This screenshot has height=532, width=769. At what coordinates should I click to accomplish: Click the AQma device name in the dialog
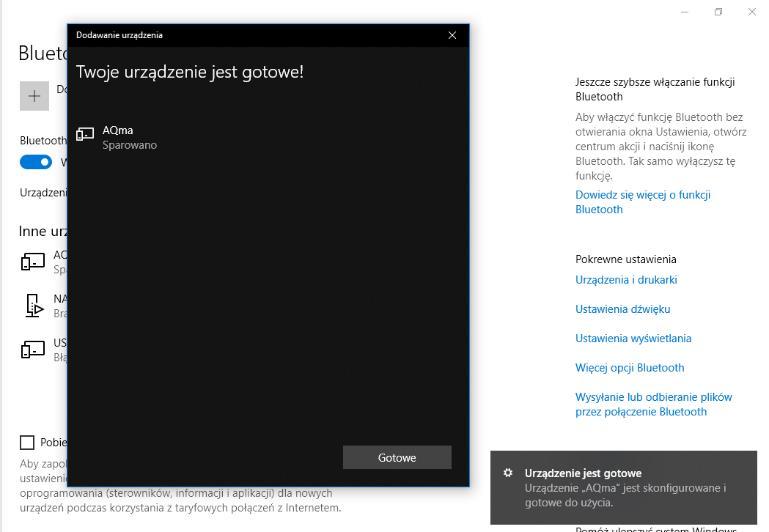[x=118, y=130]
